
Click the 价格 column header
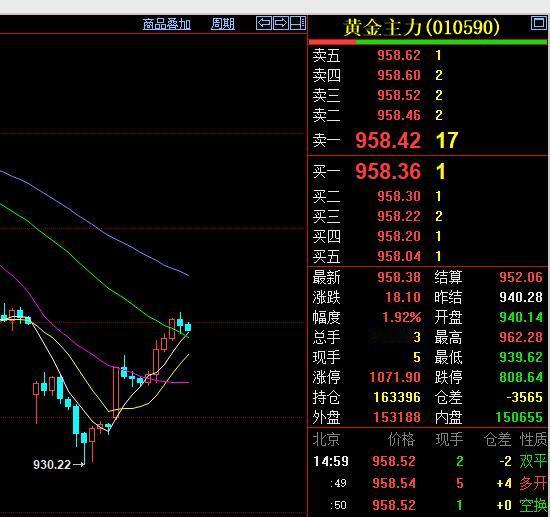click(401, 439)
